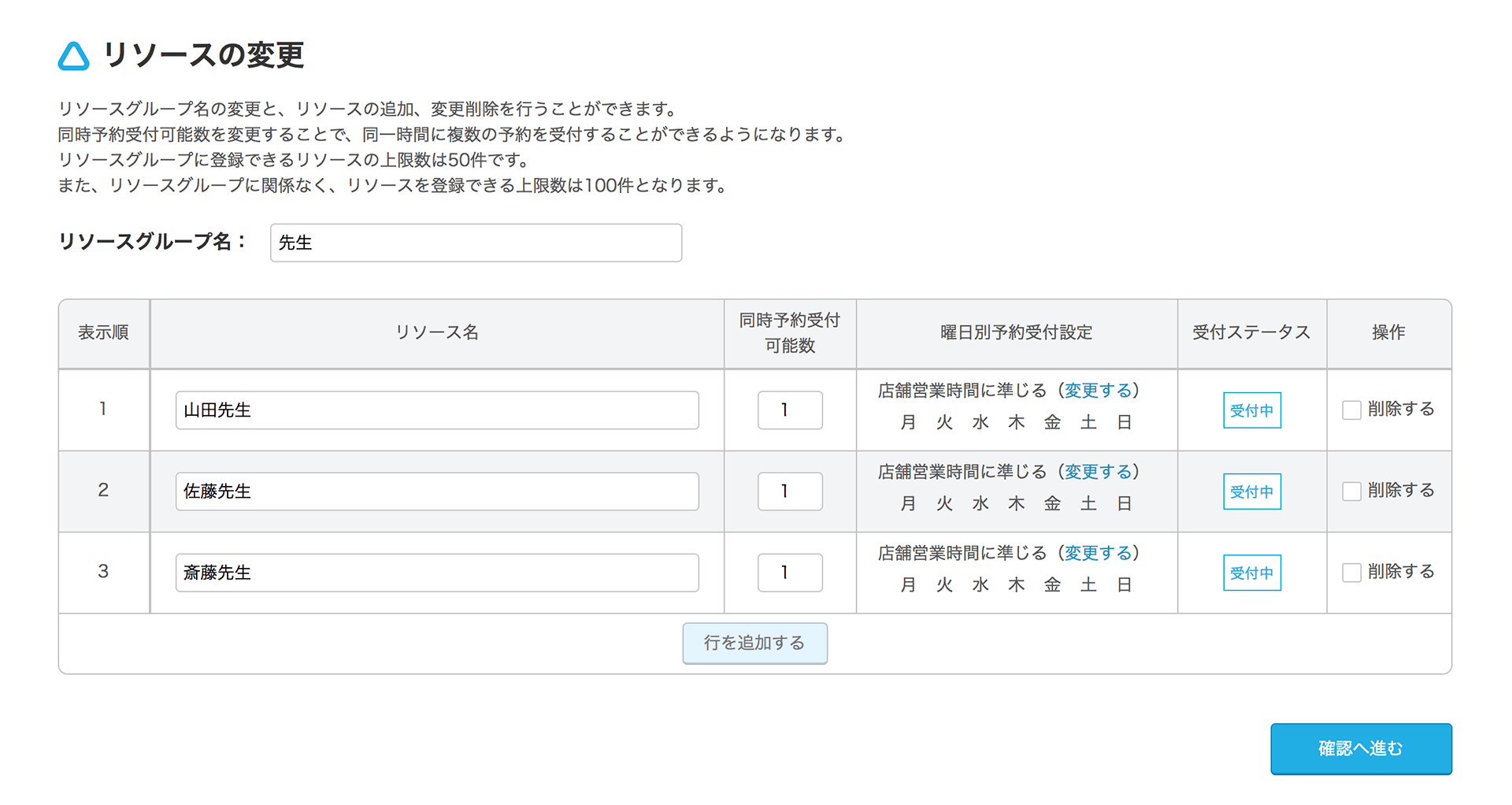Click the blue triangle logo icon
Viewport: 1512px width, 805px height.
[74, 56]
